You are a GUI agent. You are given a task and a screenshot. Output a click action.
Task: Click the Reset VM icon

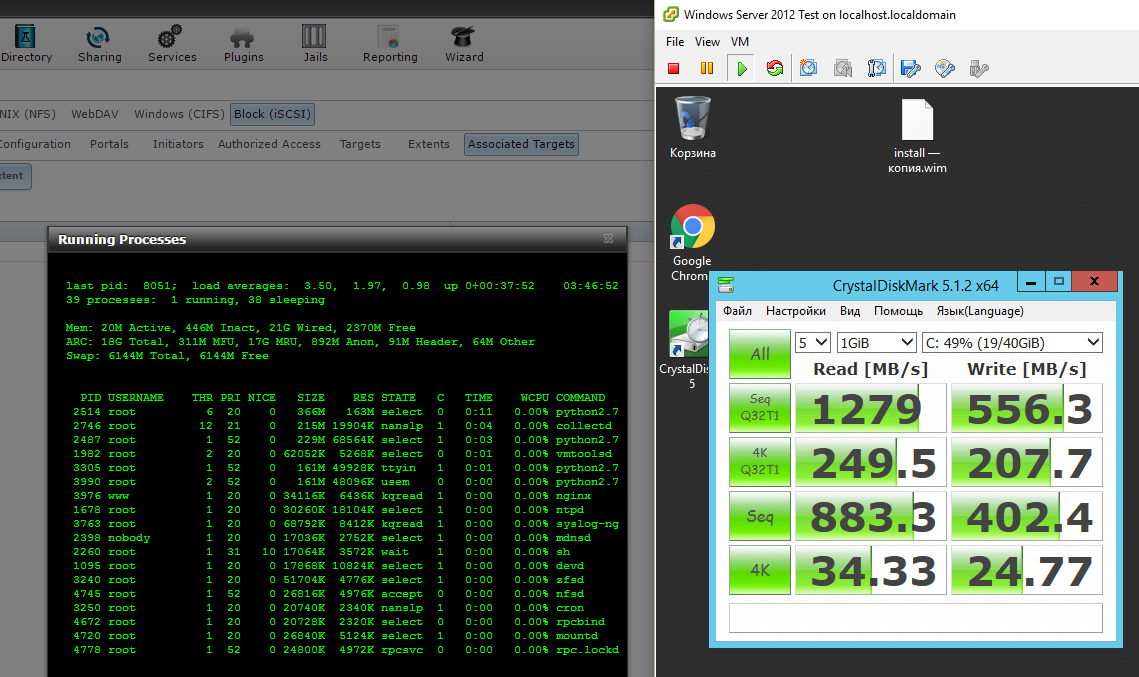point(774,68)
